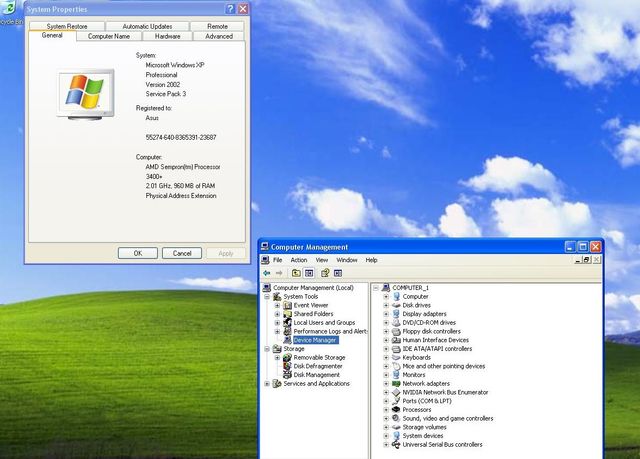Click the COMPUTER_1 root node icon
Viewport: 640px width, 459px height.
386,288
